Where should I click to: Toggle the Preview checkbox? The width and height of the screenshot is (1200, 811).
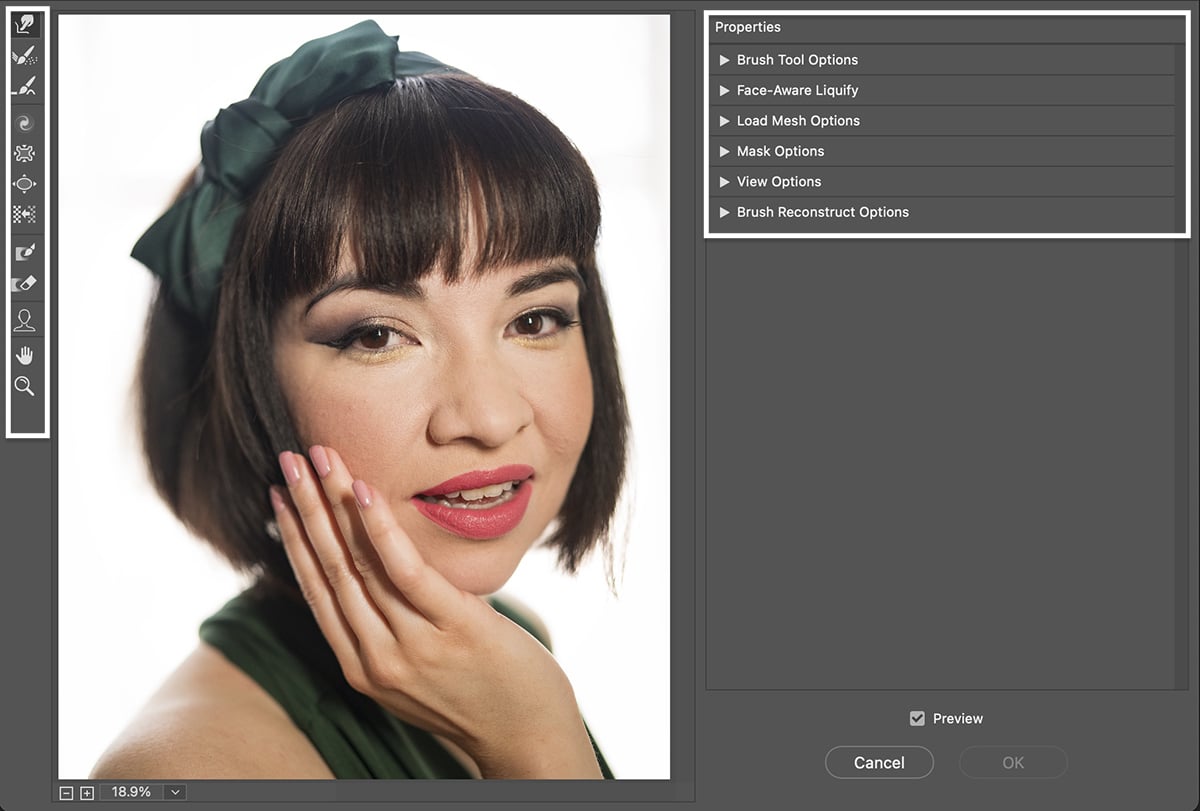pyautogui.click(x=917, y=718)
